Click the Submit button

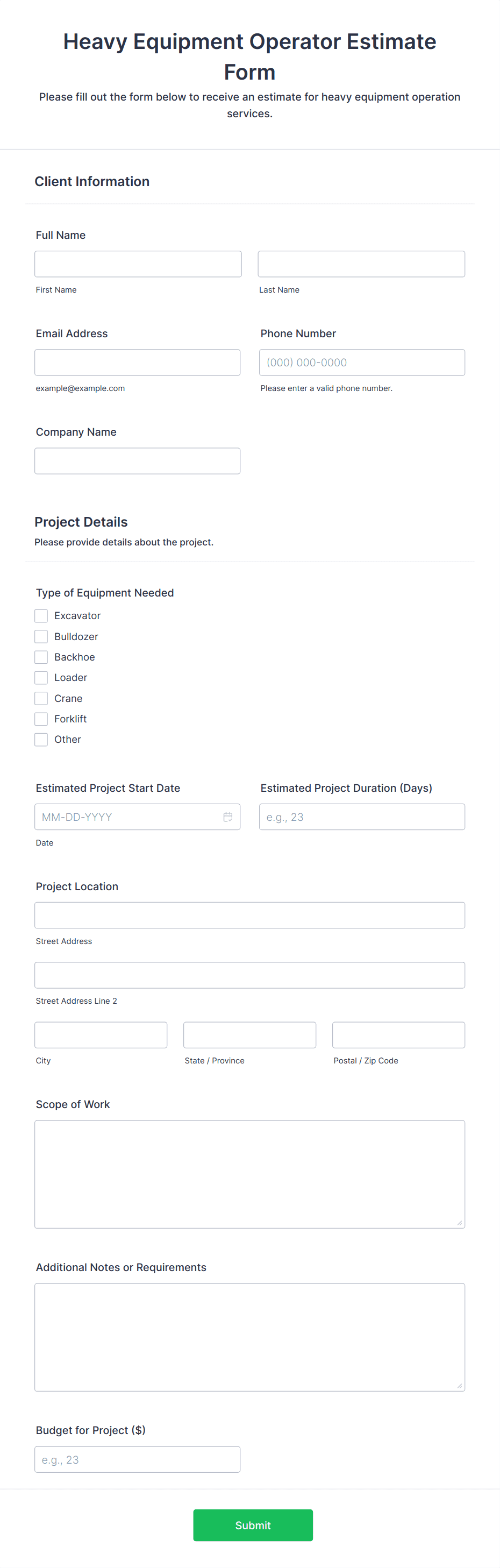253,1525
